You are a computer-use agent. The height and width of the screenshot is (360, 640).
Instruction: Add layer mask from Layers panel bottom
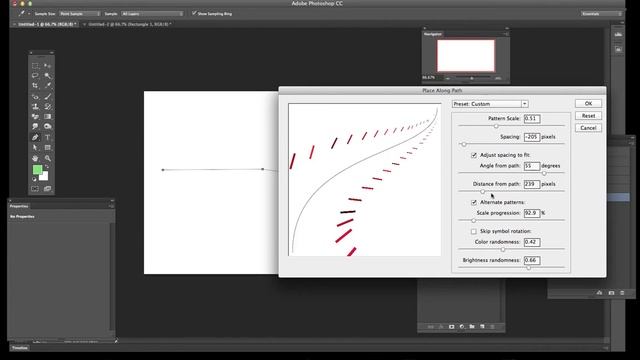451,327
